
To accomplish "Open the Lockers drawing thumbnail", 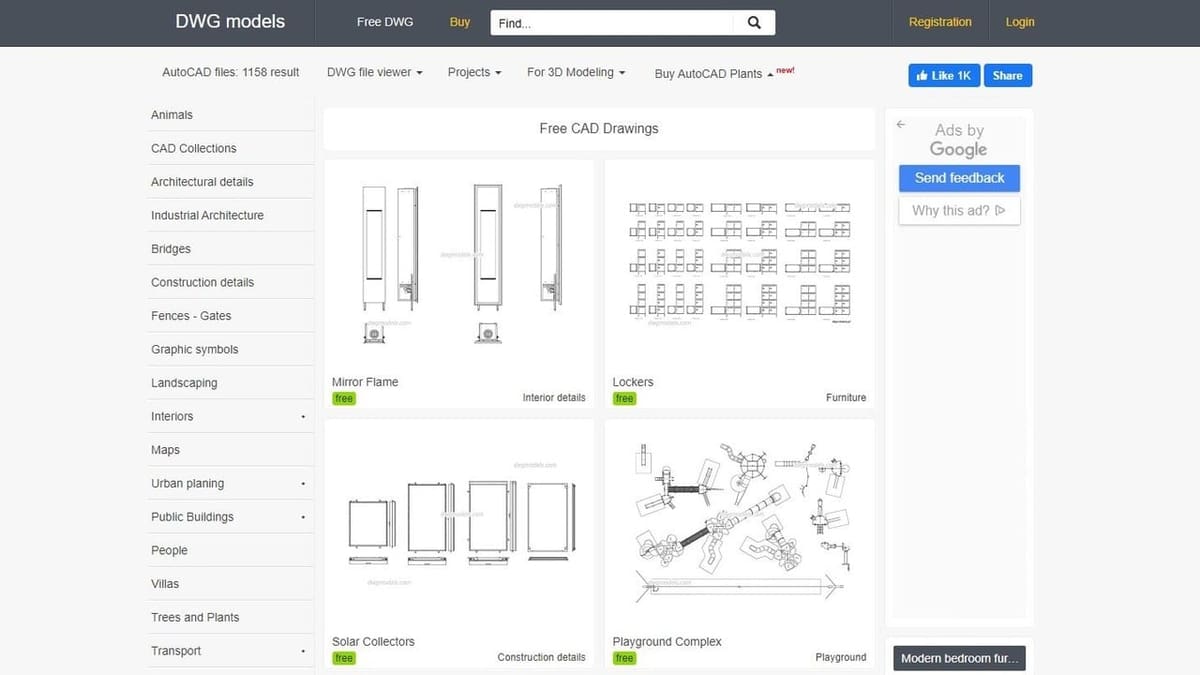I will point(740,265).
